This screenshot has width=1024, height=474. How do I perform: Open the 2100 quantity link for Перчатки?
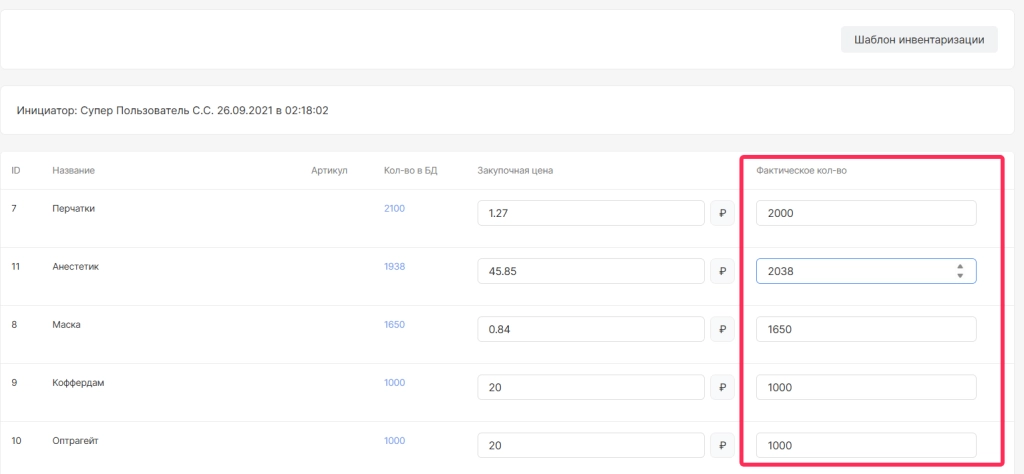pos(394,208)
